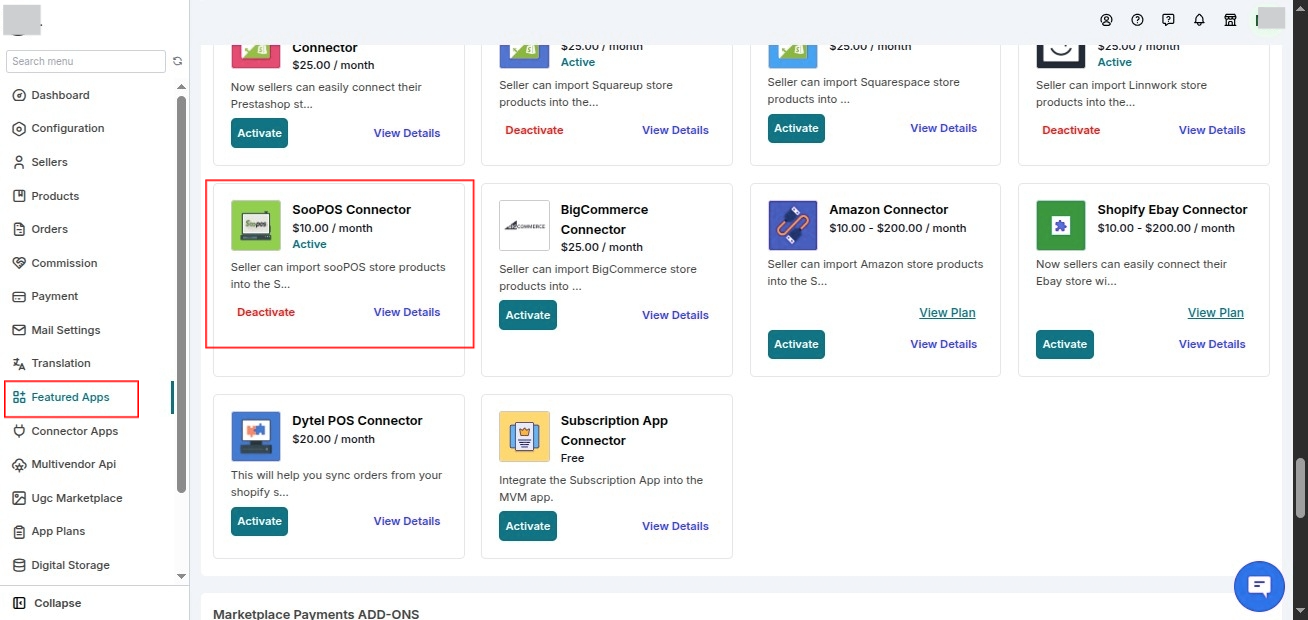Click the Featured Apps grid icon

click(x=19, y=397)
